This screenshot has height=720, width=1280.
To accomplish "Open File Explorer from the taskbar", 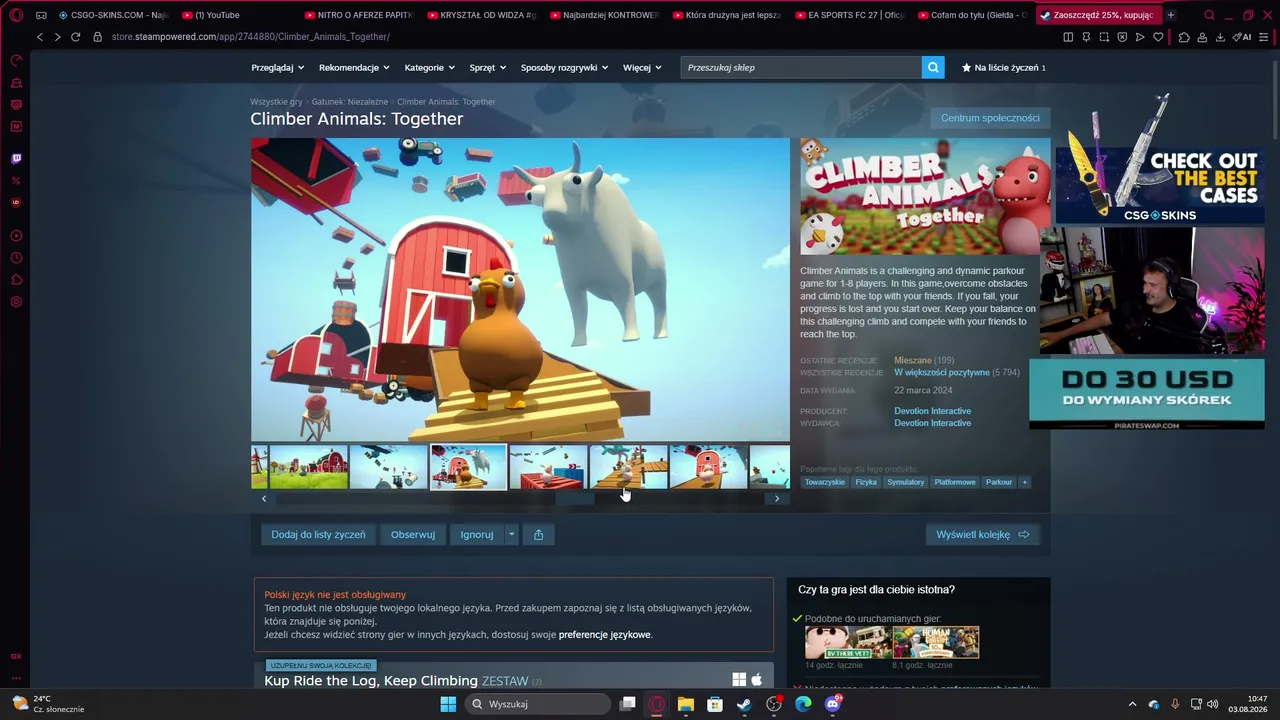I will click(x=685, y=704).
